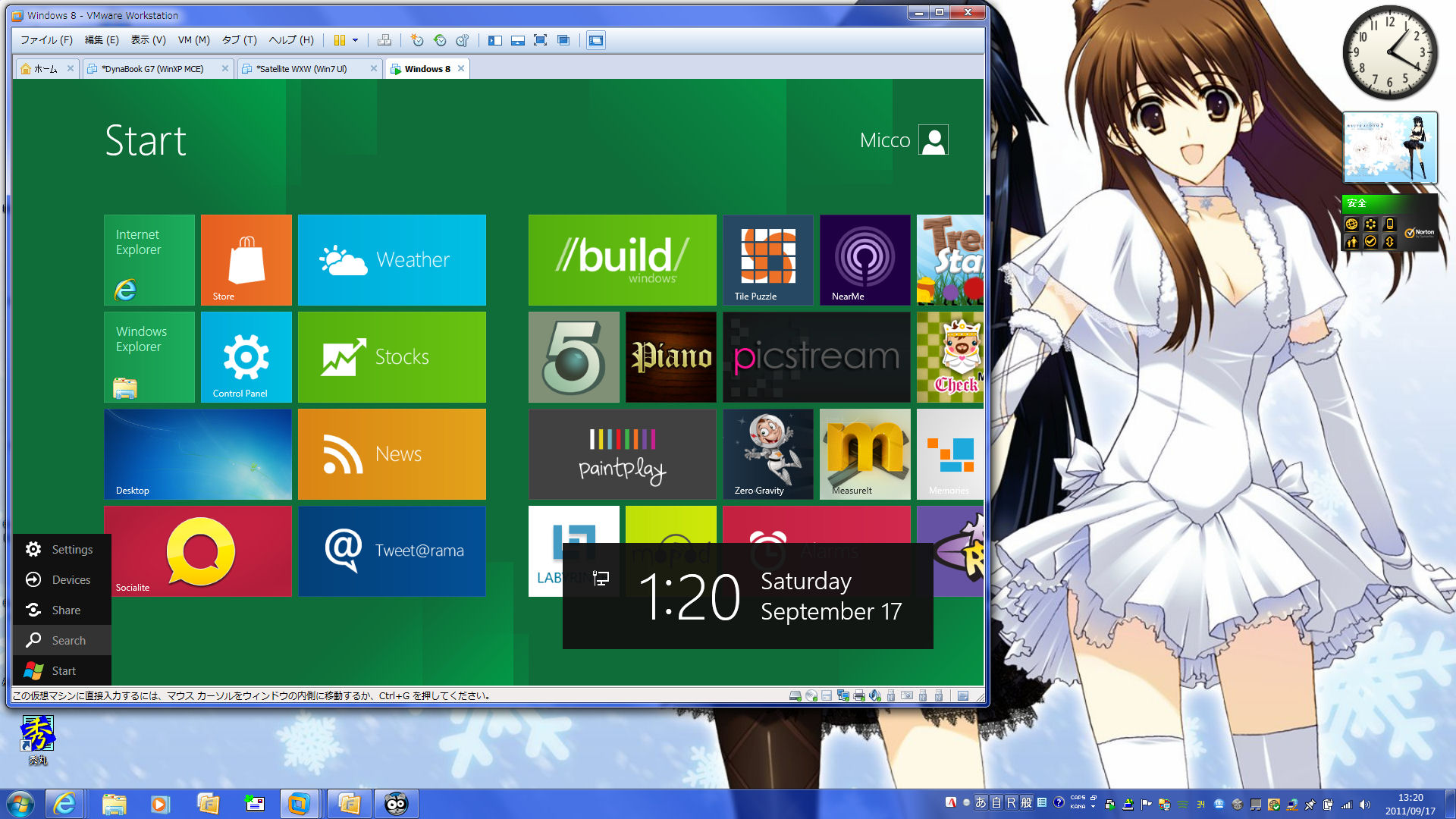Click the printer device status icon
1456x819 pixels.
[859, 695]
